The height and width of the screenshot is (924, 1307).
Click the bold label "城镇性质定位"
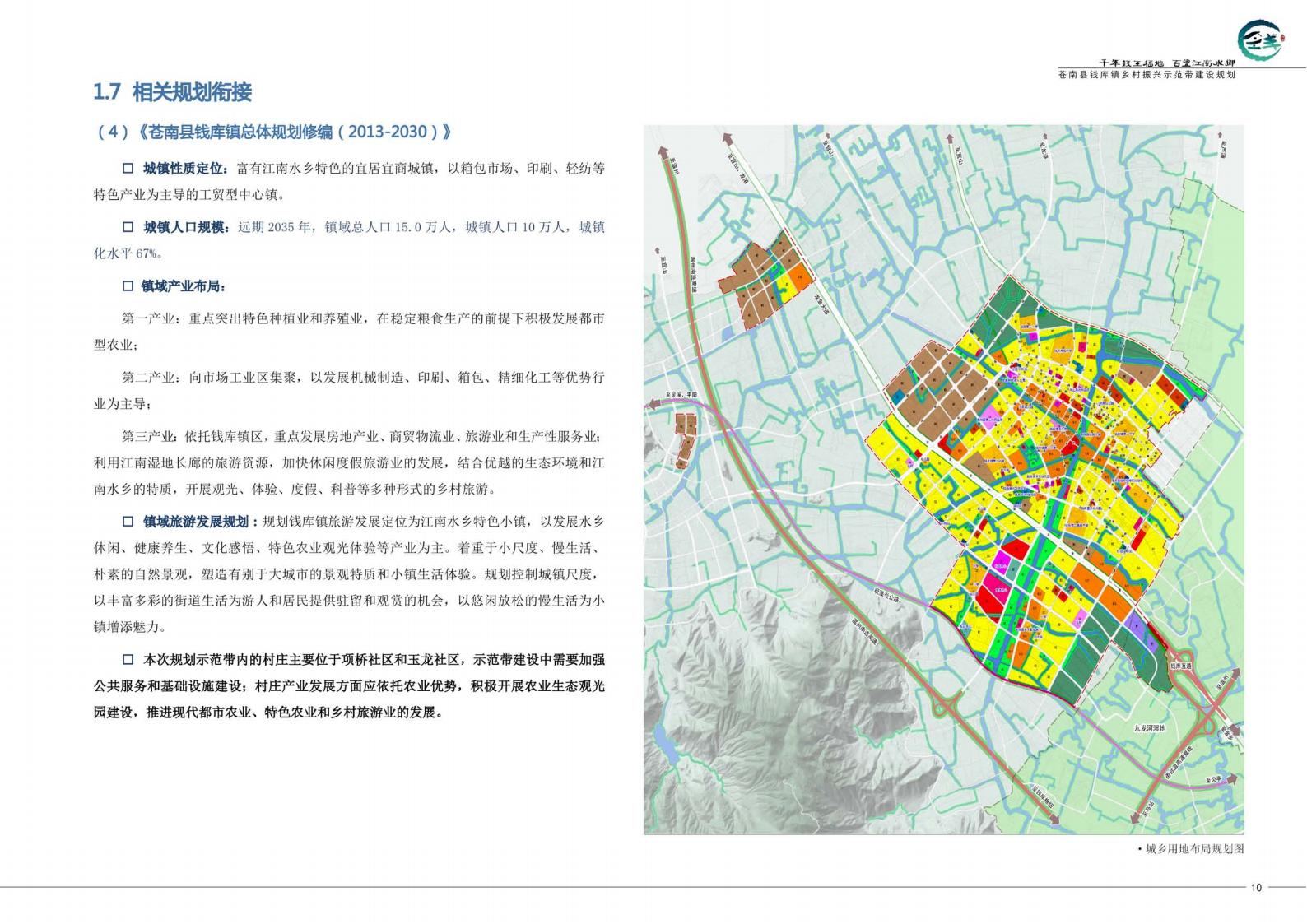coord(183,169)
